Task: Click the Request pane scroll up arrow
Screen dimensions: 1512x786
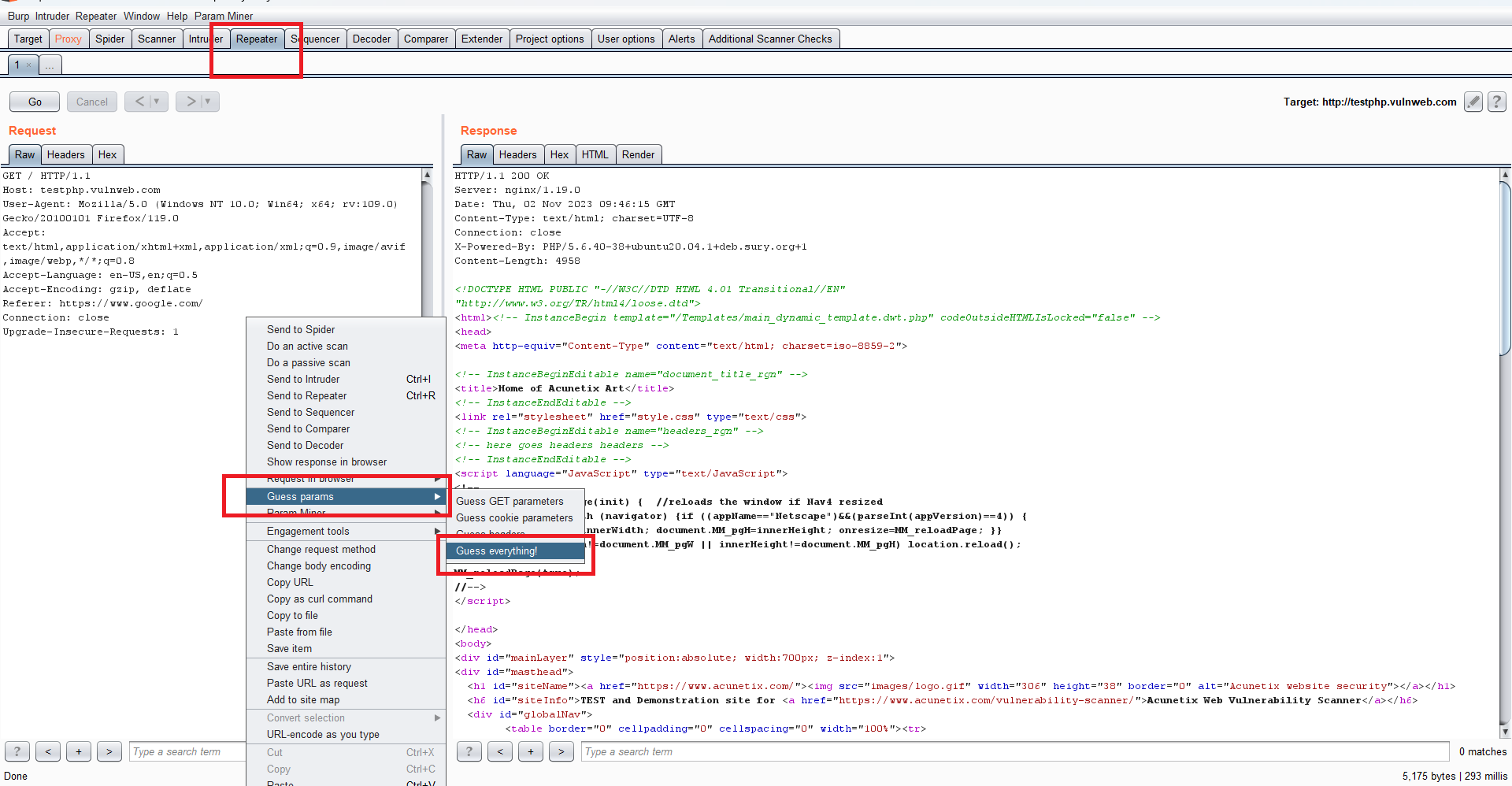Action: 427,175
